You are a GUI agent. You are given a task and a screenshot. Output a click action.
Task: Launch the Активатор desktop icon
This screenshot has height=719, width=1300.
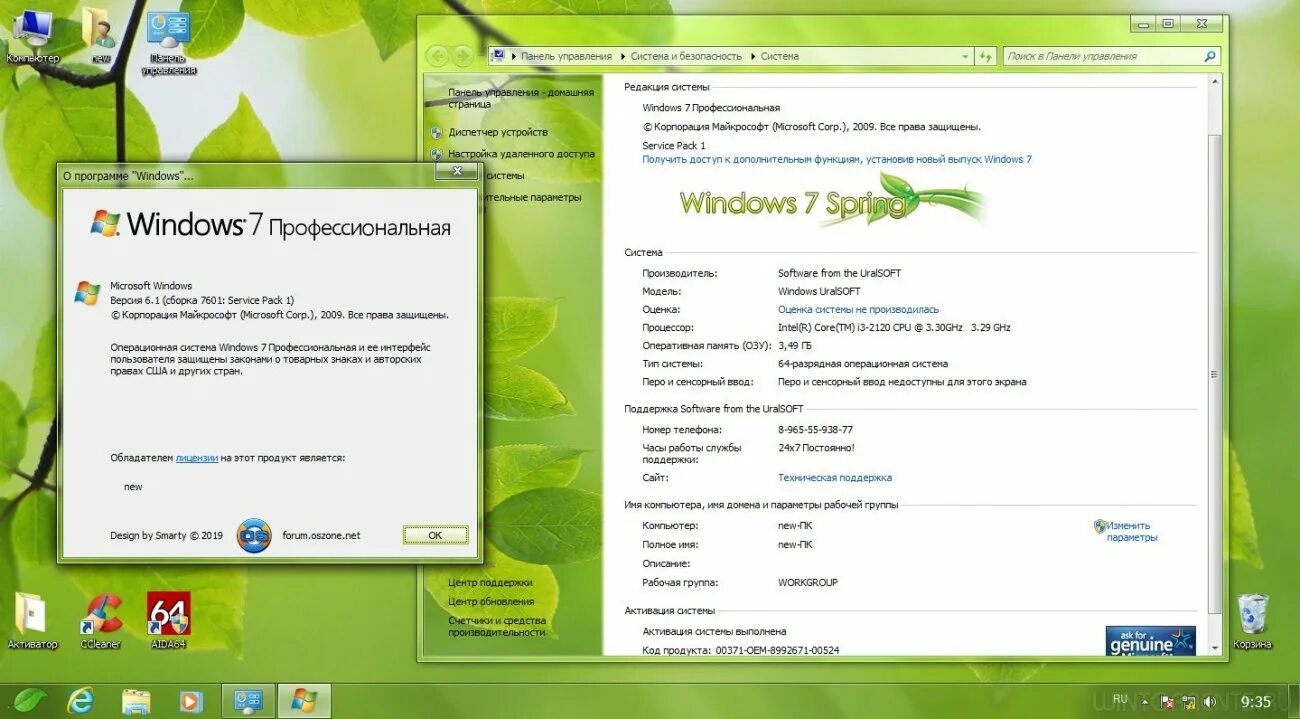click(32, 620)
